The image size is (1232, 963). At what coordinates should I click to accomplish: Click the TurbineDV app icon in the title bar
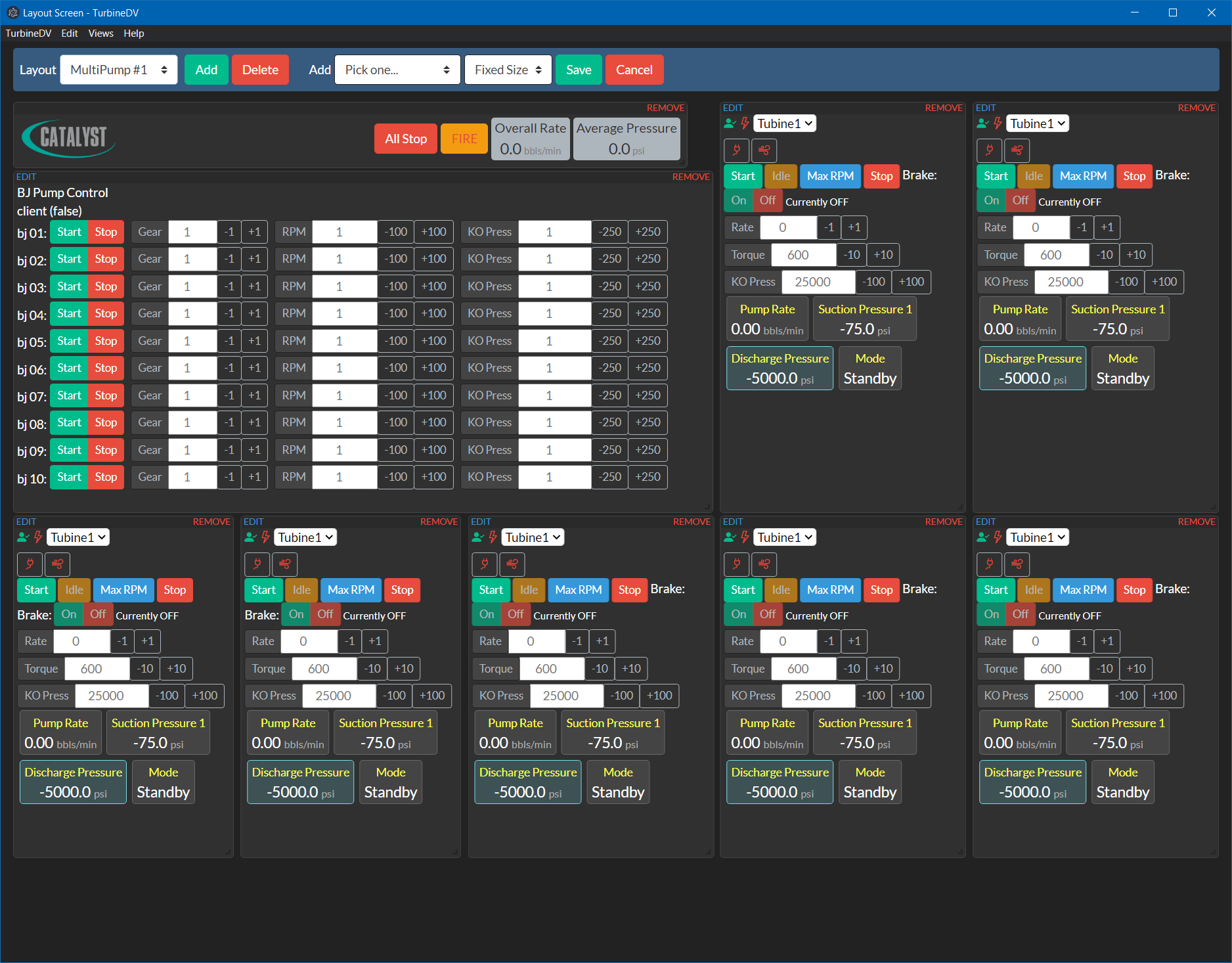point(13,12)
